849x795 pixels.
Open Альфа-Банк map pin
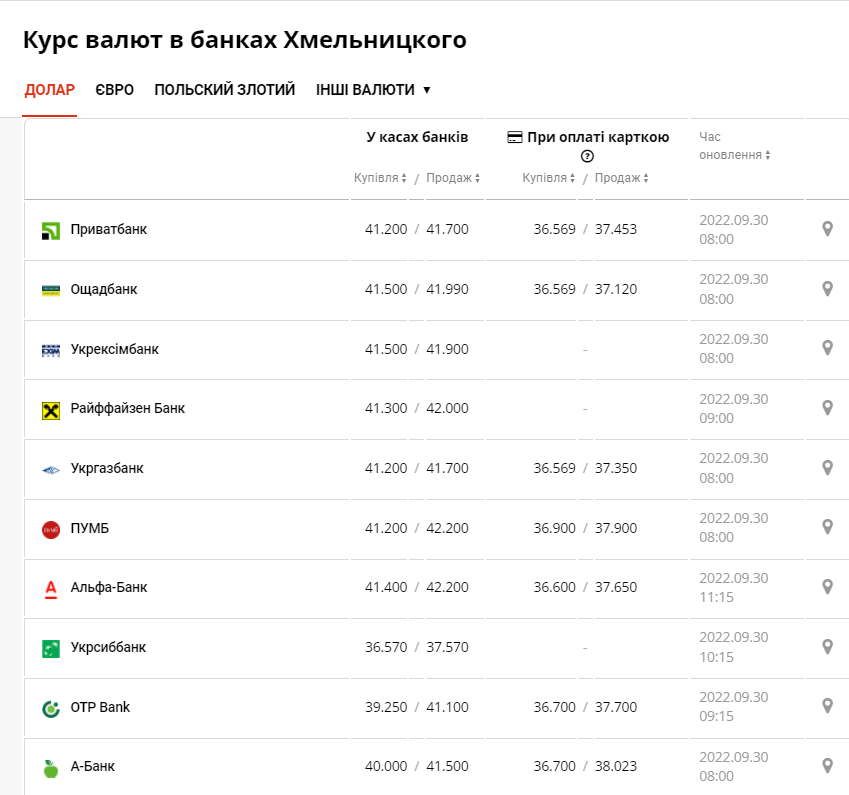tap(827, 587)
